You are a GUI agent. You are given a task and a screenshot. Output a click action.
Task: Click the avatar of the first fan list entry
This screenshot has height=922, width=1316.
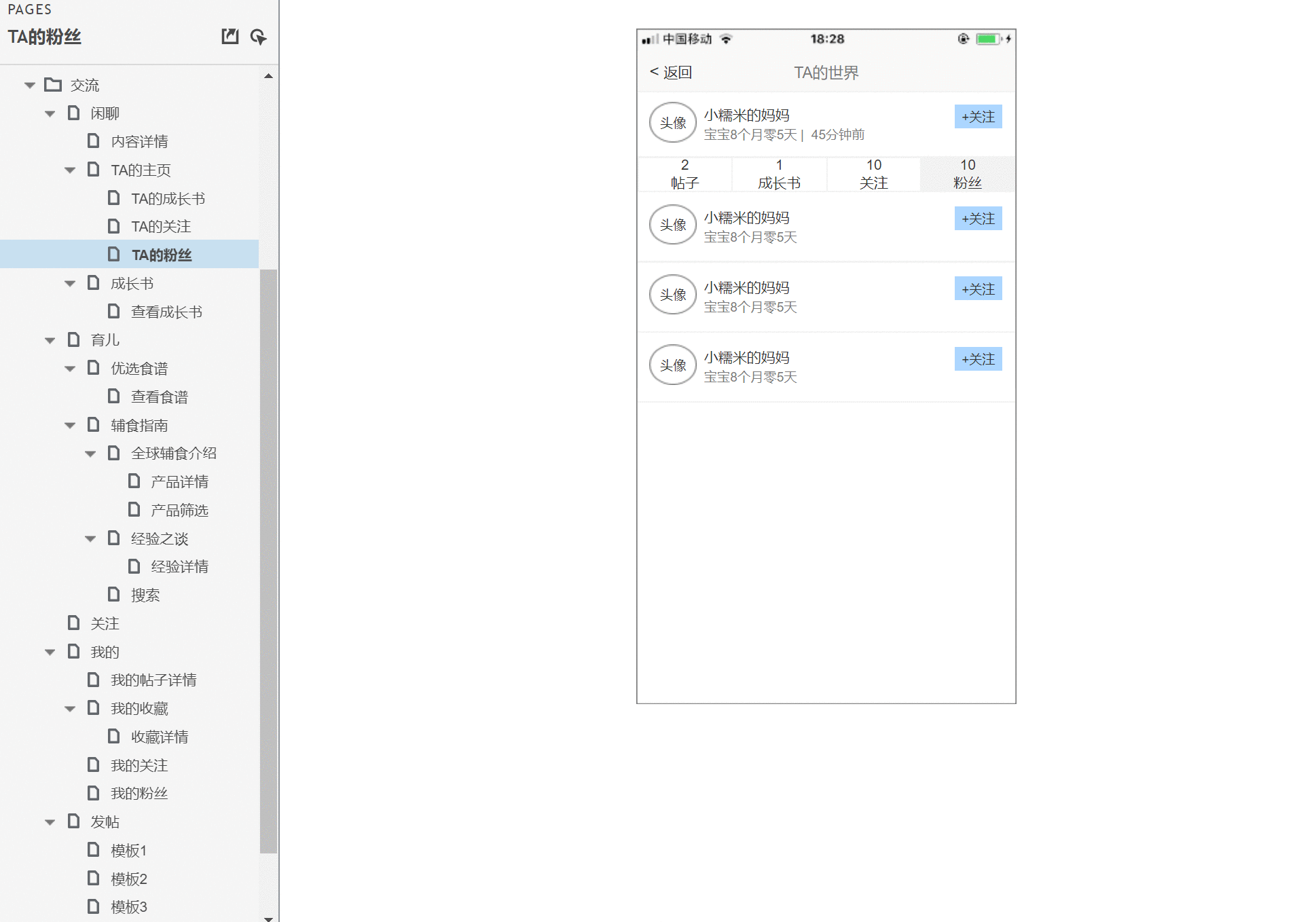pos(673,225)
